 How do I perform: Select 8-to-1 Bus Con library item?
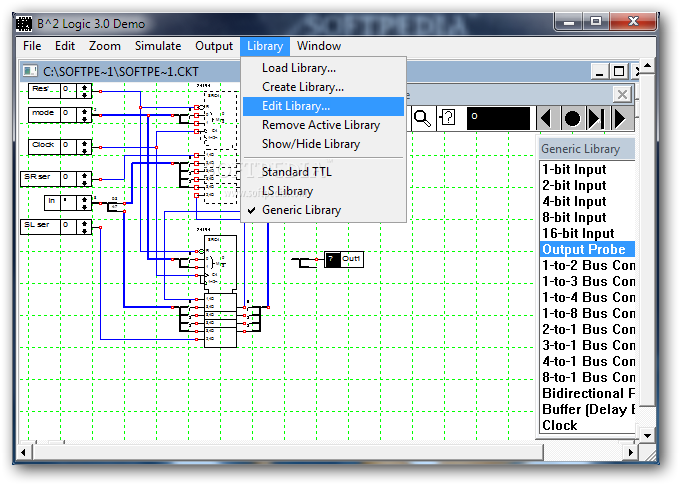tap(587, 377)
